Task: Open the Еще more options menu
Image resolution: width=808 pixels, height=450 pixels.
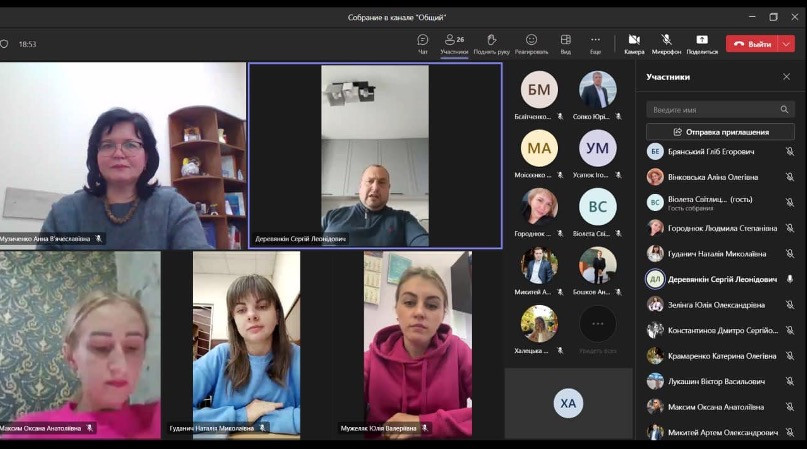Action: (596, 40)
